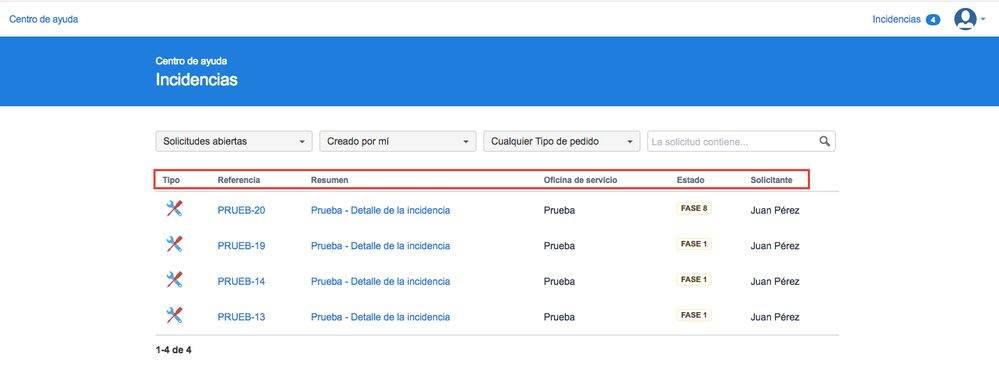Click Prueba office cell in PRUEB-19 row
Screen dimensions: 999x373
[559, 246]
